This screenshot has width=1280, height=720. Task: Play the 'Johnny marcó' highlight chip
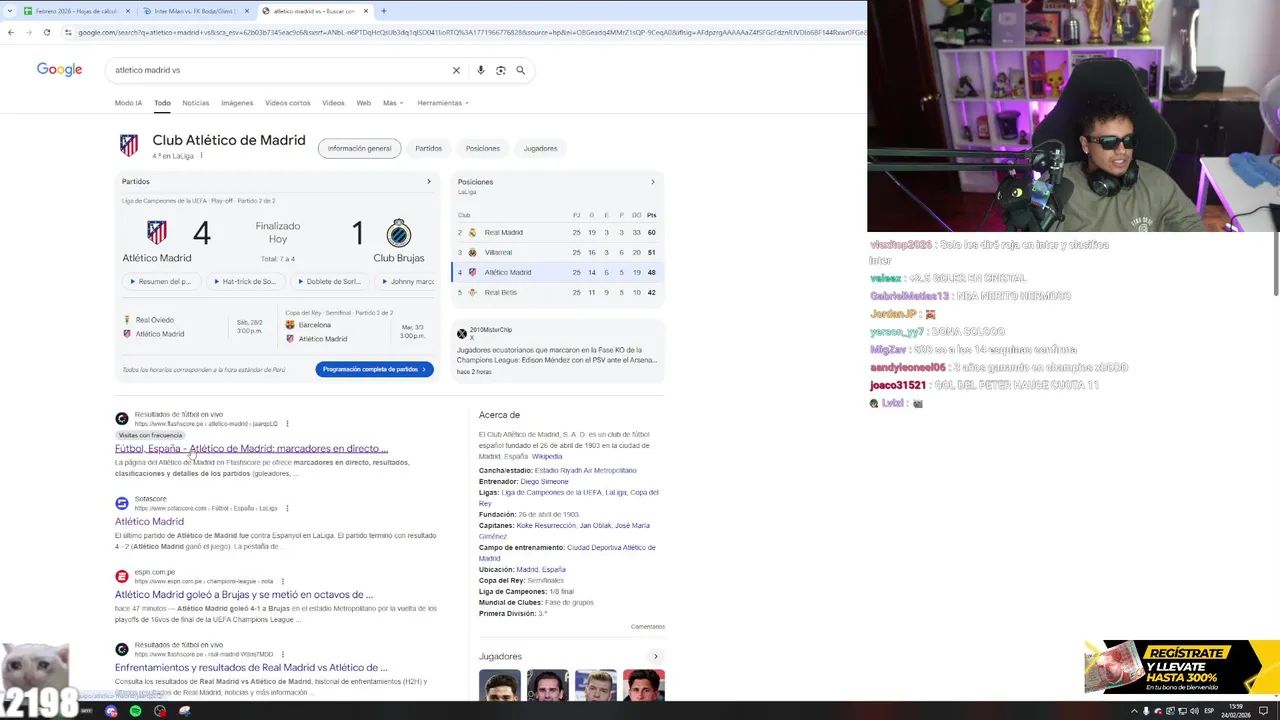coord(405,282)
